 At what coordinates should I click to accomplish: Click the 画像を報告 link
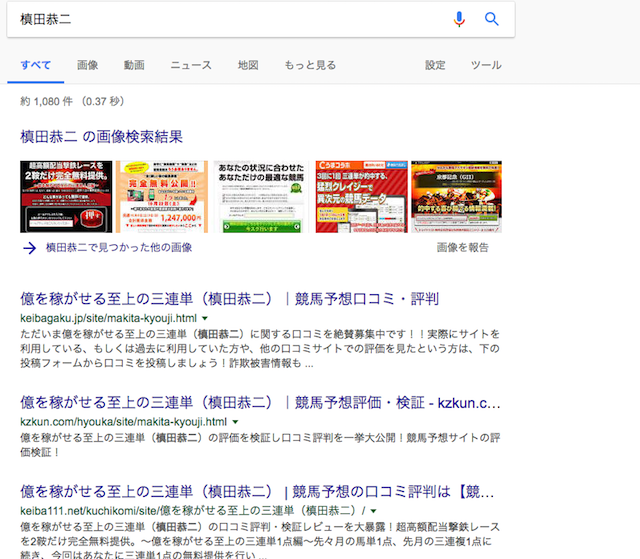click(462, 248)
